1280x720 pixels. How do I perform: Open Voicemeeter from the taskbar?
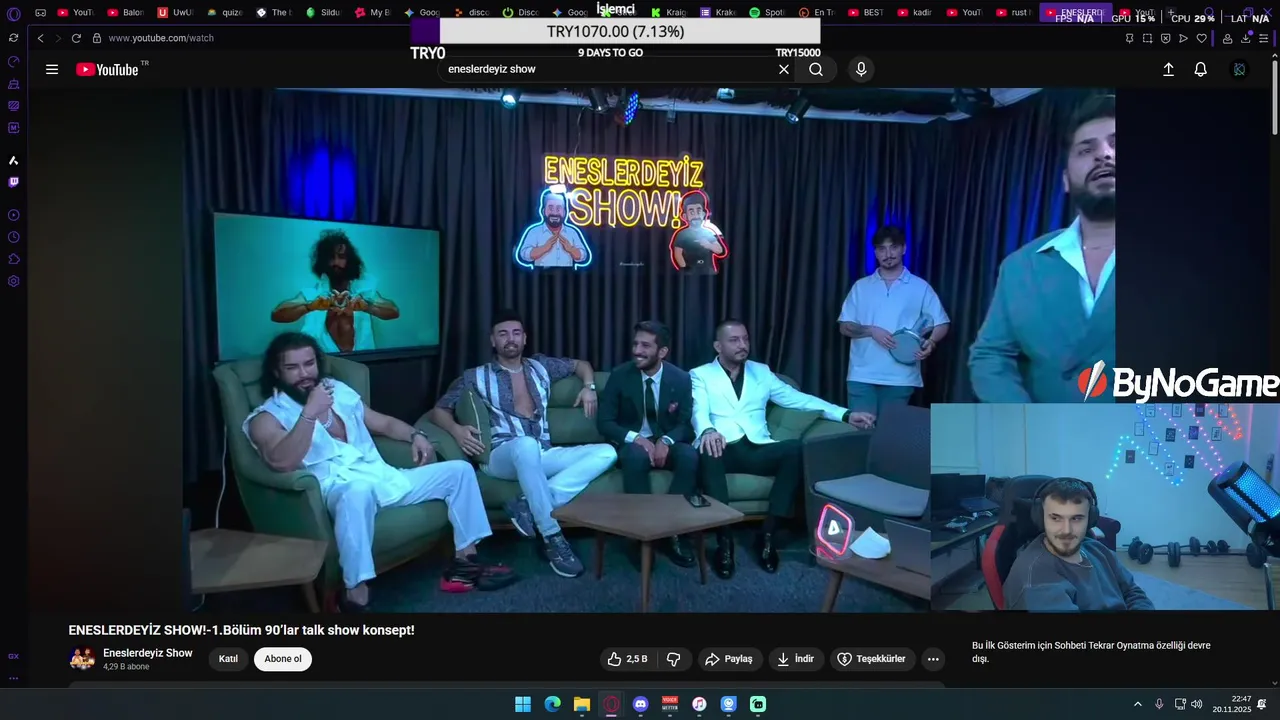[x=670, y=704]
